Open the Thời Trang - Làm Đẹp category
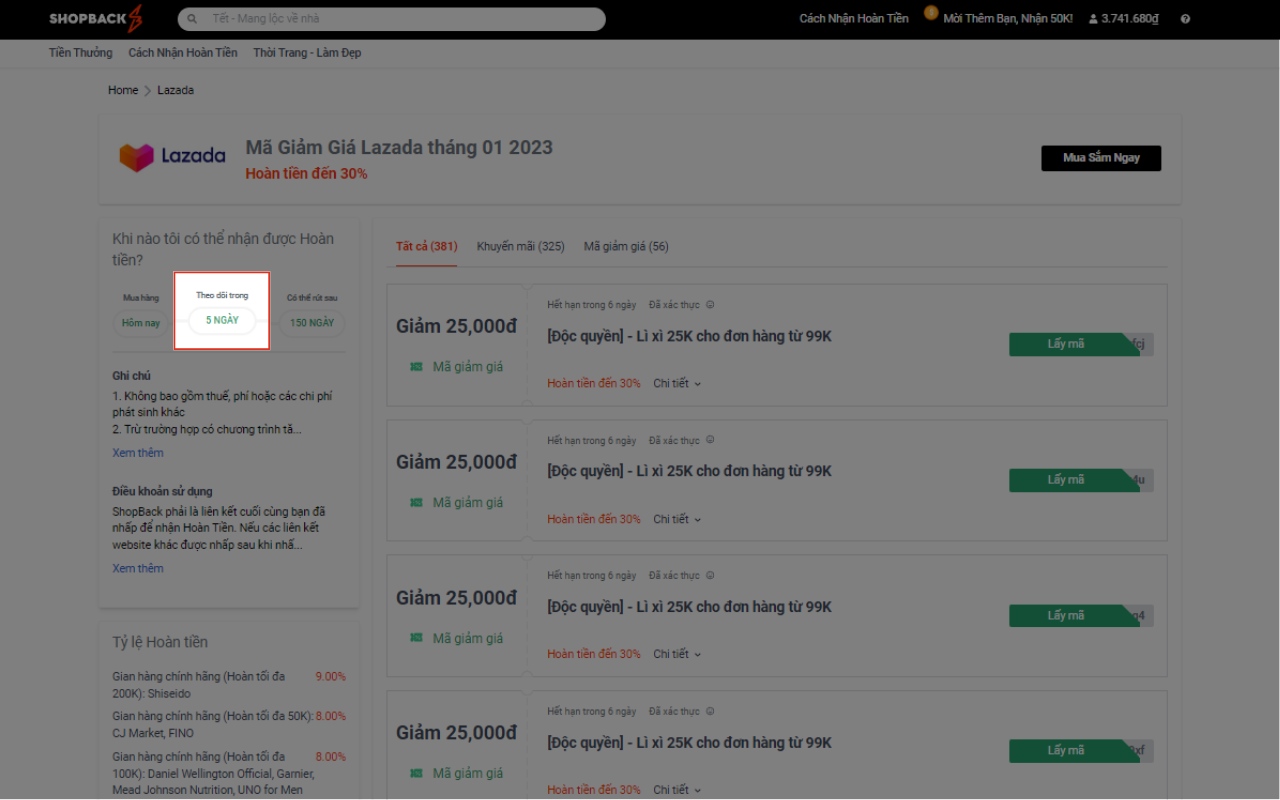 coord(307,53)
